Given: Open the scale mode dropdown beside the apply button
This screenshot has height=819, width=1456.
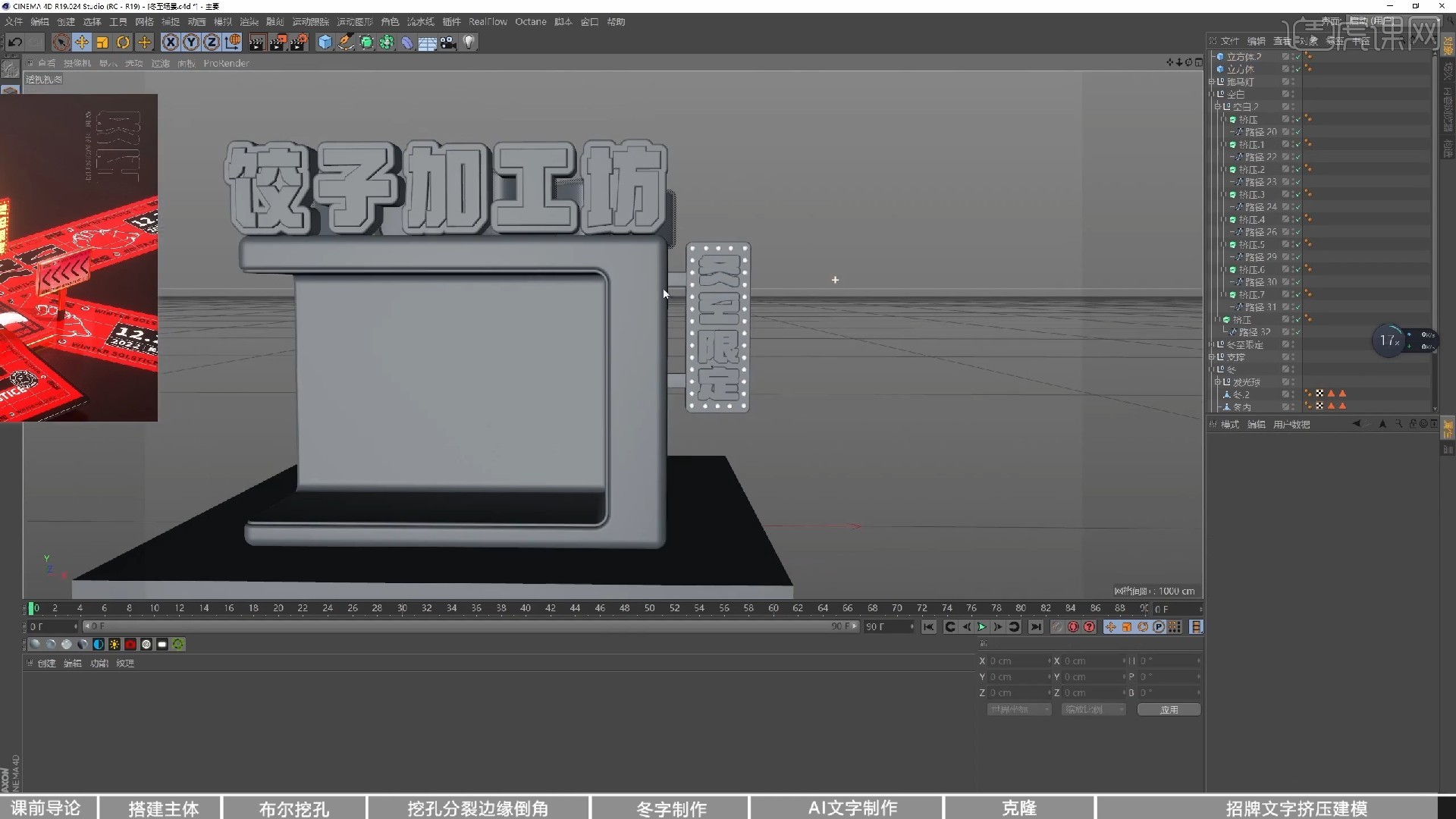Looking at the screenshot, I should coord(1093,710).
